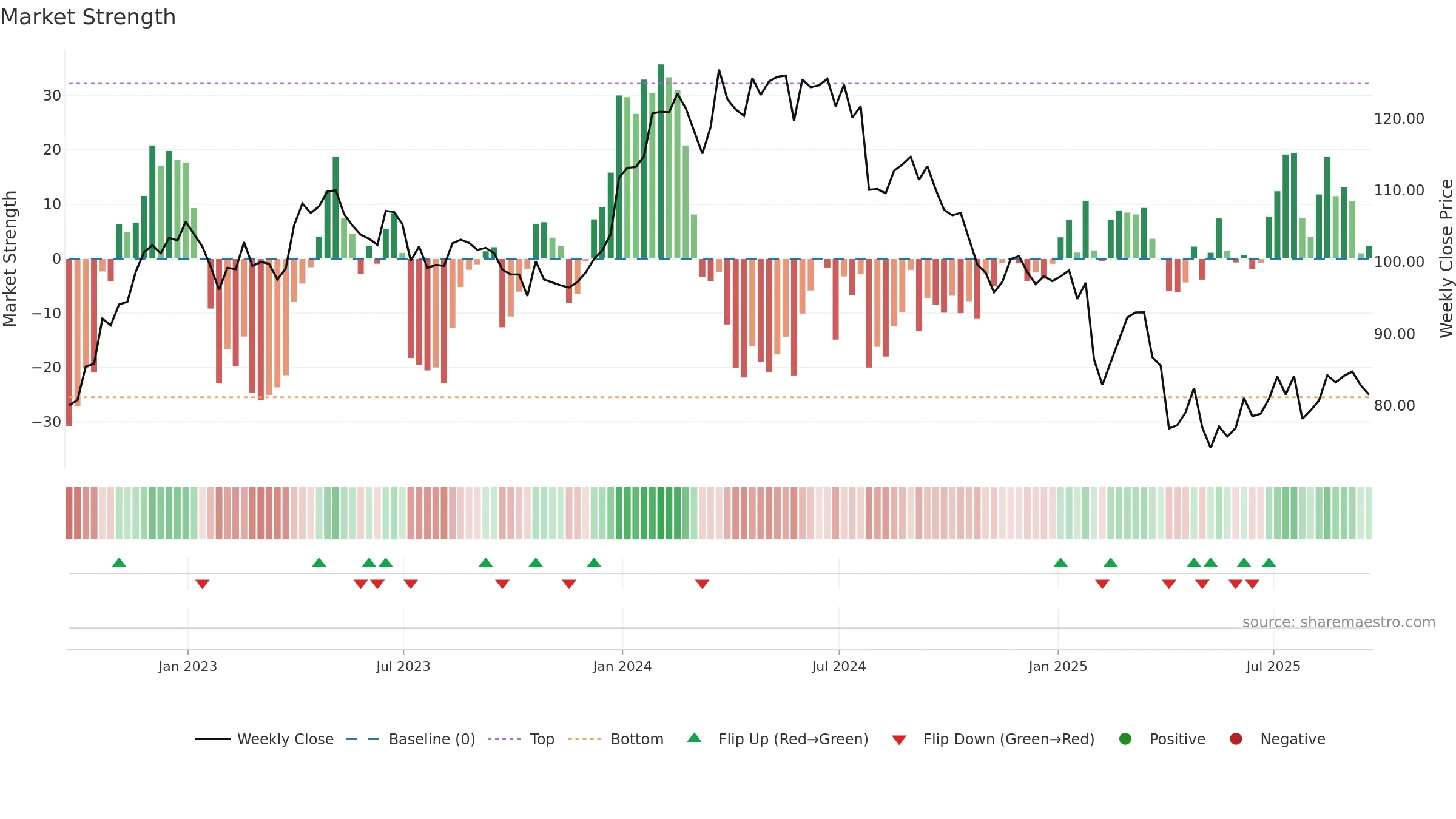The width and height of the screenshot is (1456, 819).
Task: Click the Jul 2023 axis label
Action: pyautogui.click(x=403, y=666)
